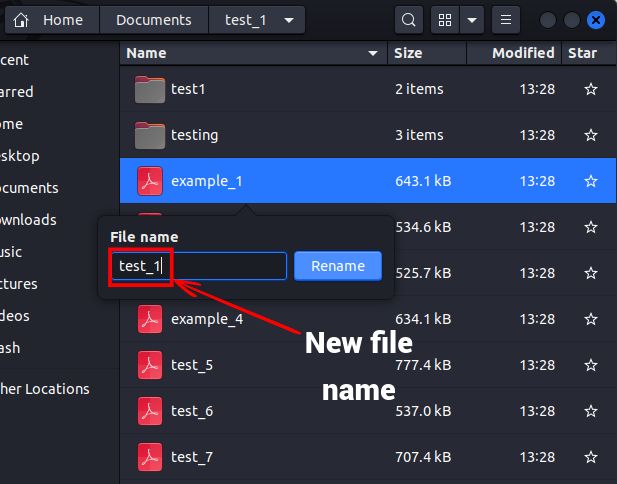This screenshot has height=484, width=617.
Task: Navigate to Documents in path bar
Action: coord(153,20)
